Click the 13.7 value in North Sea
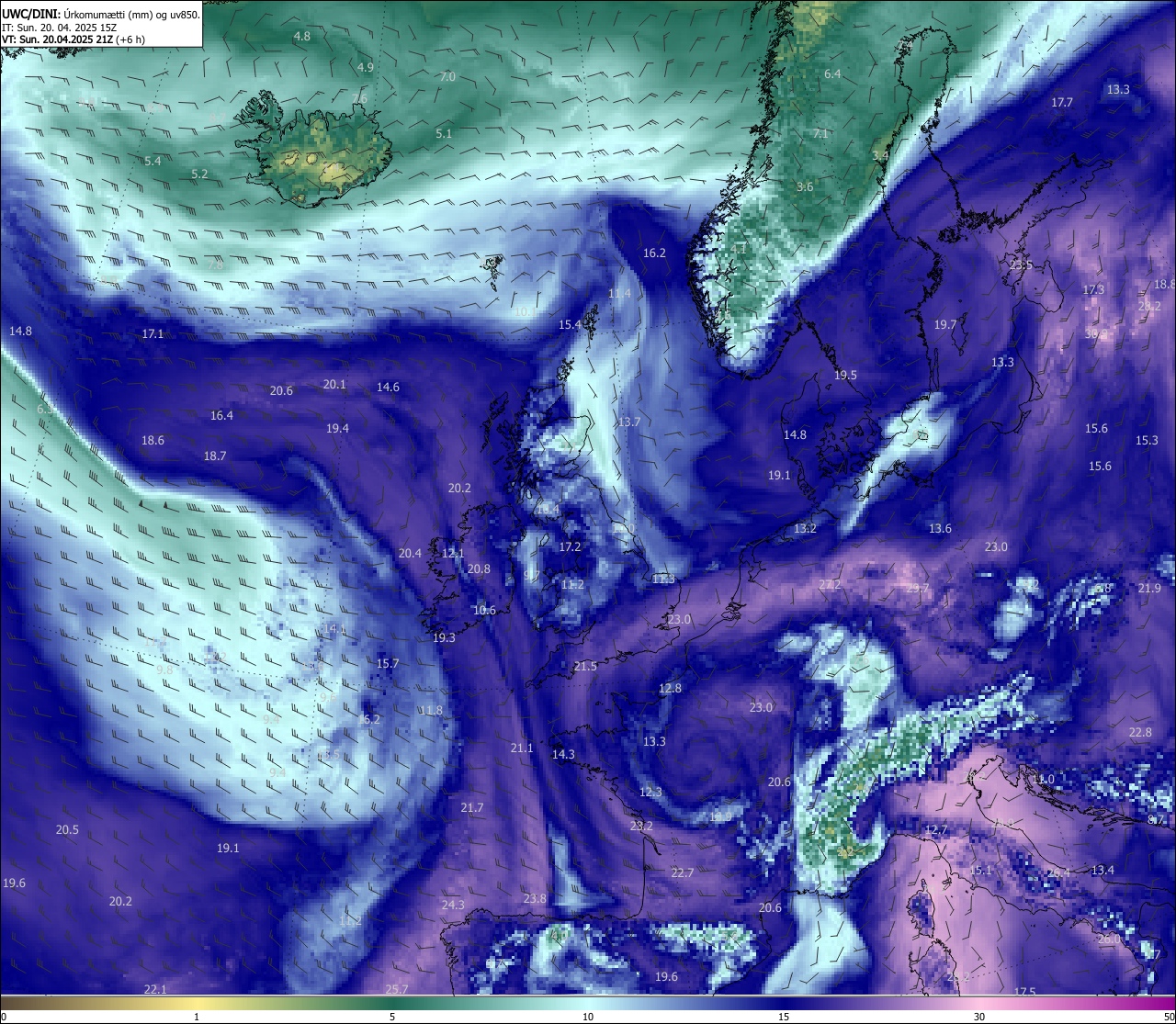Screen dimensions: 1176x1024 (629, 422)
